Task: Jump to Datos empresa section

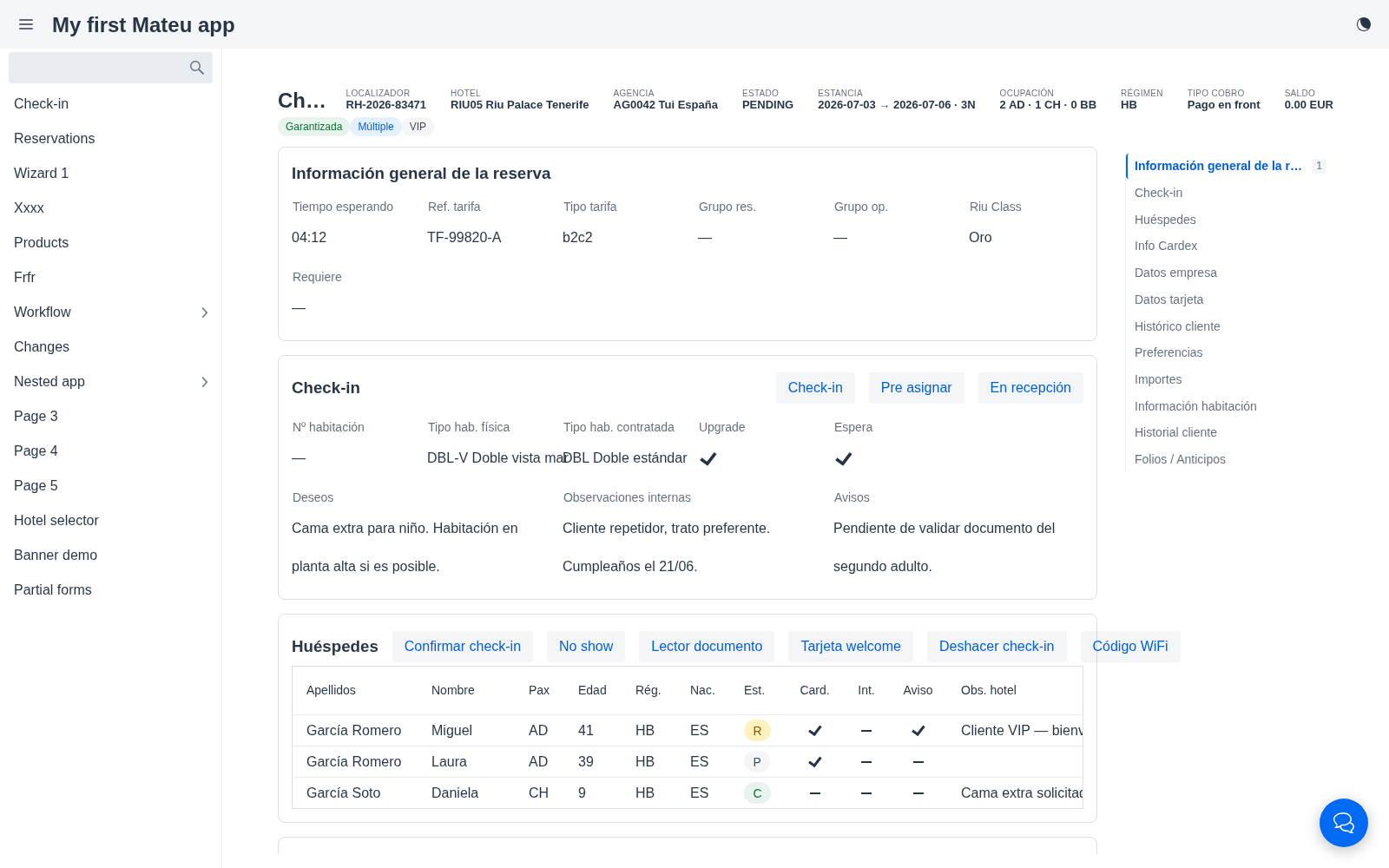Action: click(x=1175, y=273)
